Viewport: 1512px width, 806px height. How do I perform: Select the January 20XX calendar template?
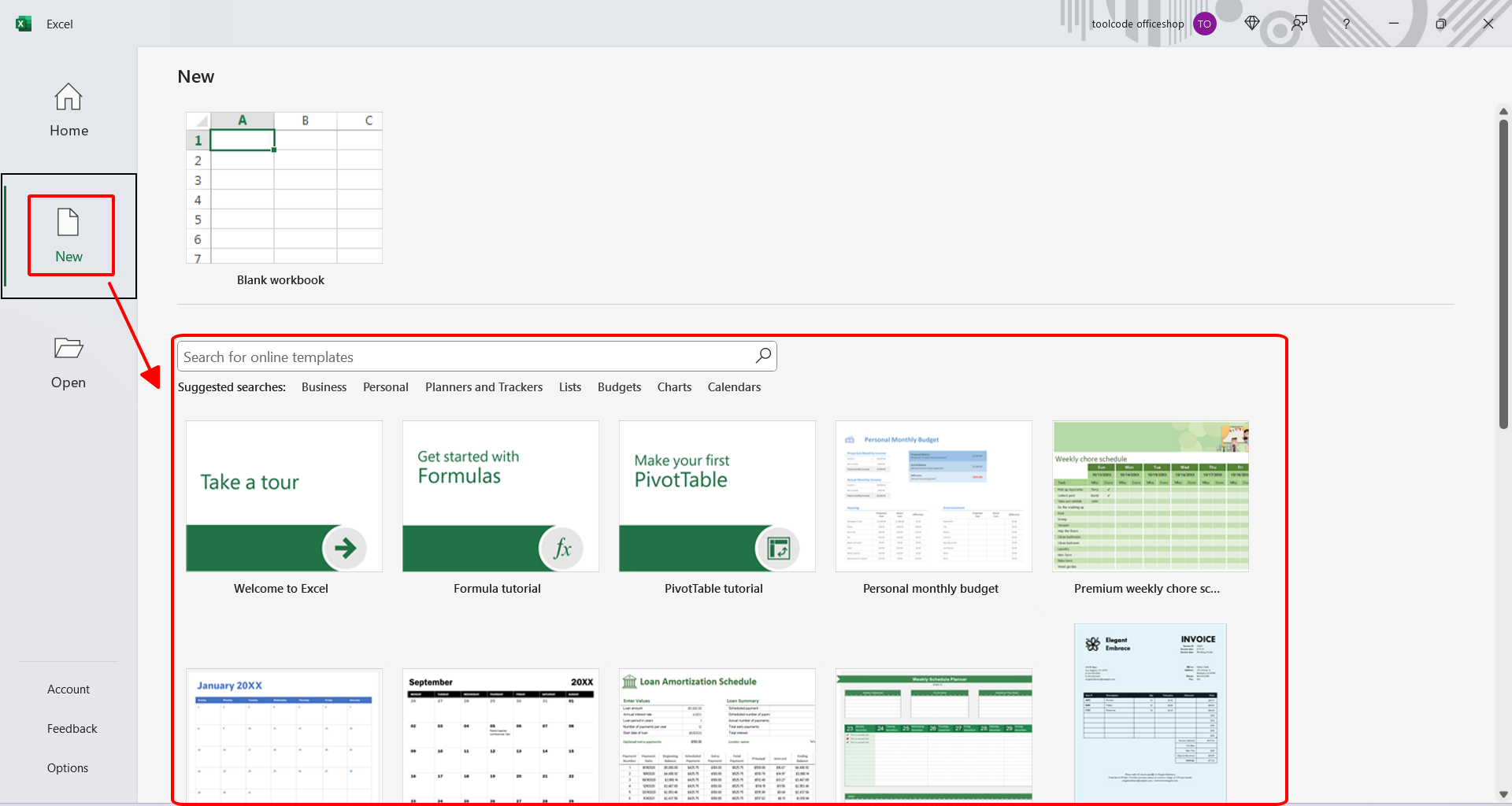(x=284, y=735)
